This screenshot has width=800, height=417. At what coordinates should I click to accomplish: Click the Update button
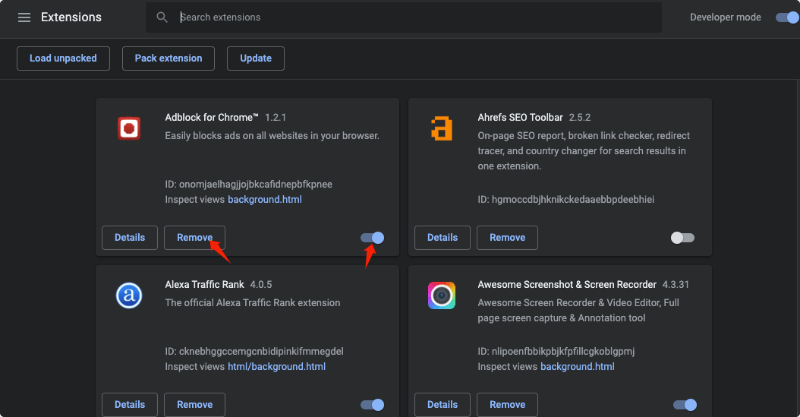256,58
